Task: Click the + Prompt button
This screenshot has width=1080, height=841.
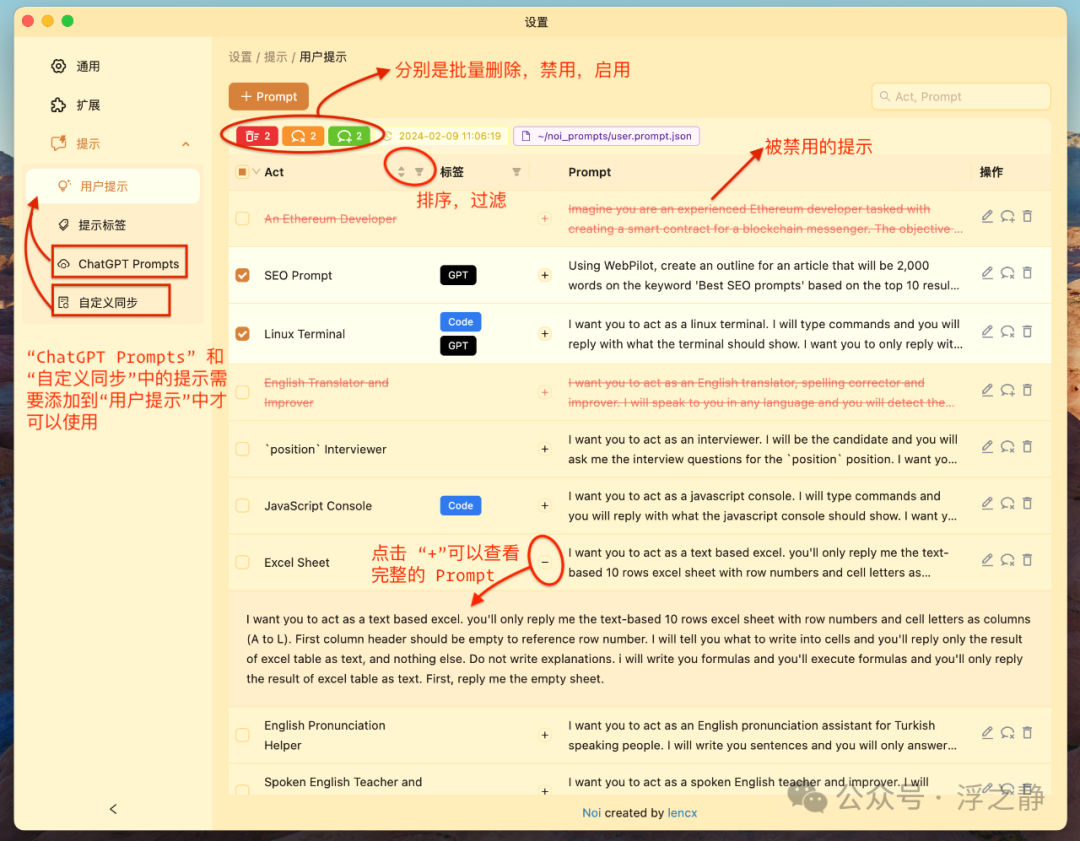Action: (269, 96)
